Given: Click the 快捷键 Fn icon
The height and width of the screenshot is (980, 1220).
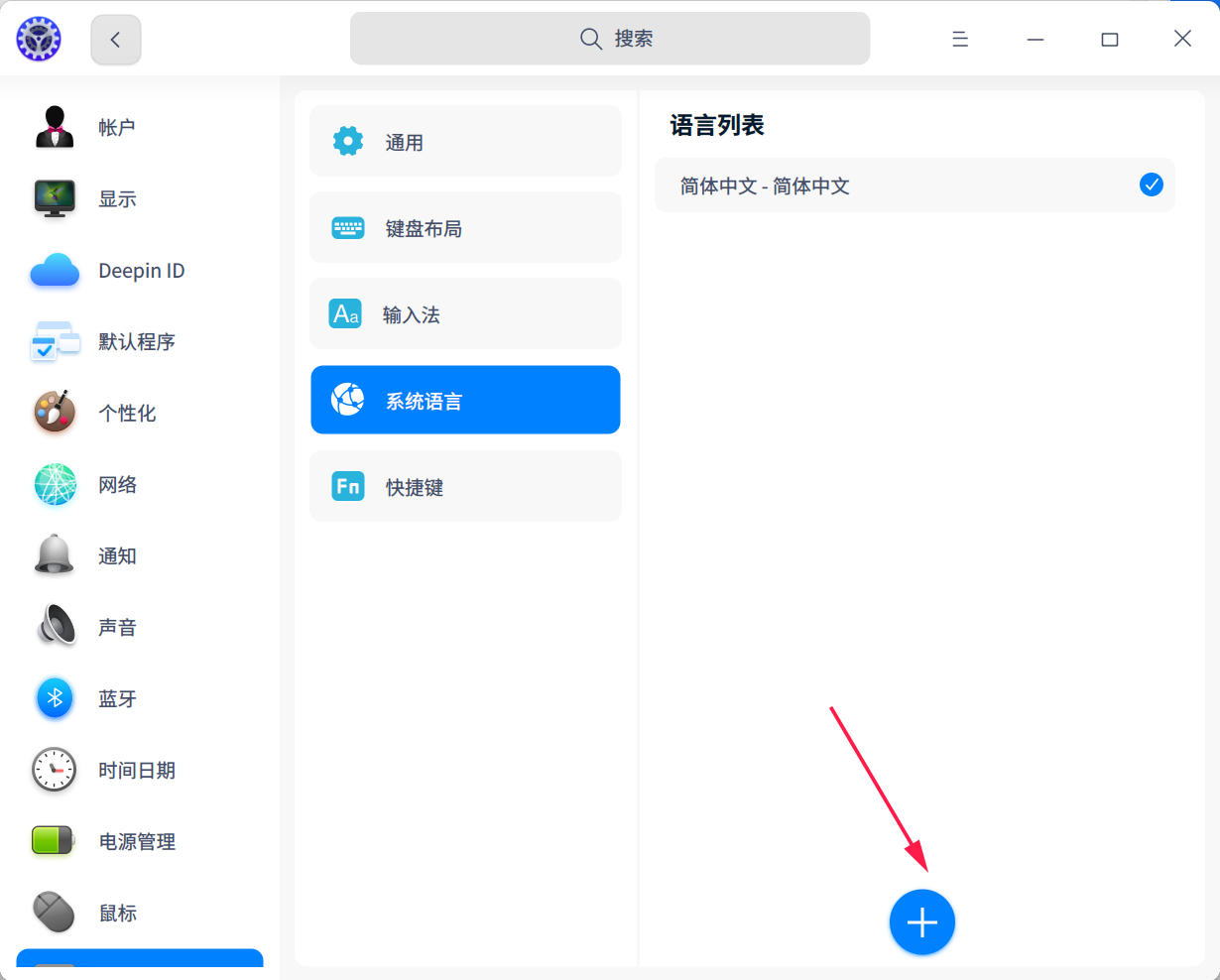Looking at the screenshot, I should click(348, 486).
